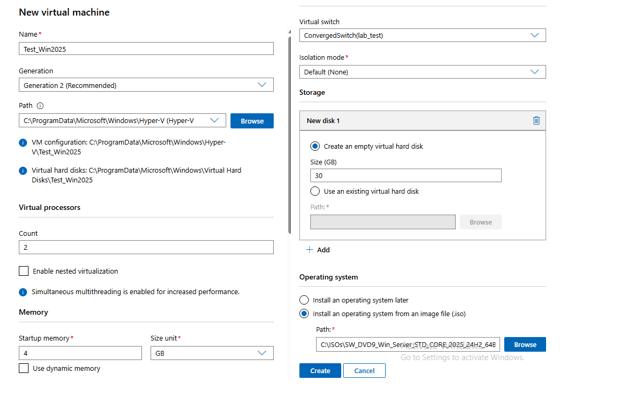Click the Create button
The image size is (626, 395).
[x=320, y=371]
